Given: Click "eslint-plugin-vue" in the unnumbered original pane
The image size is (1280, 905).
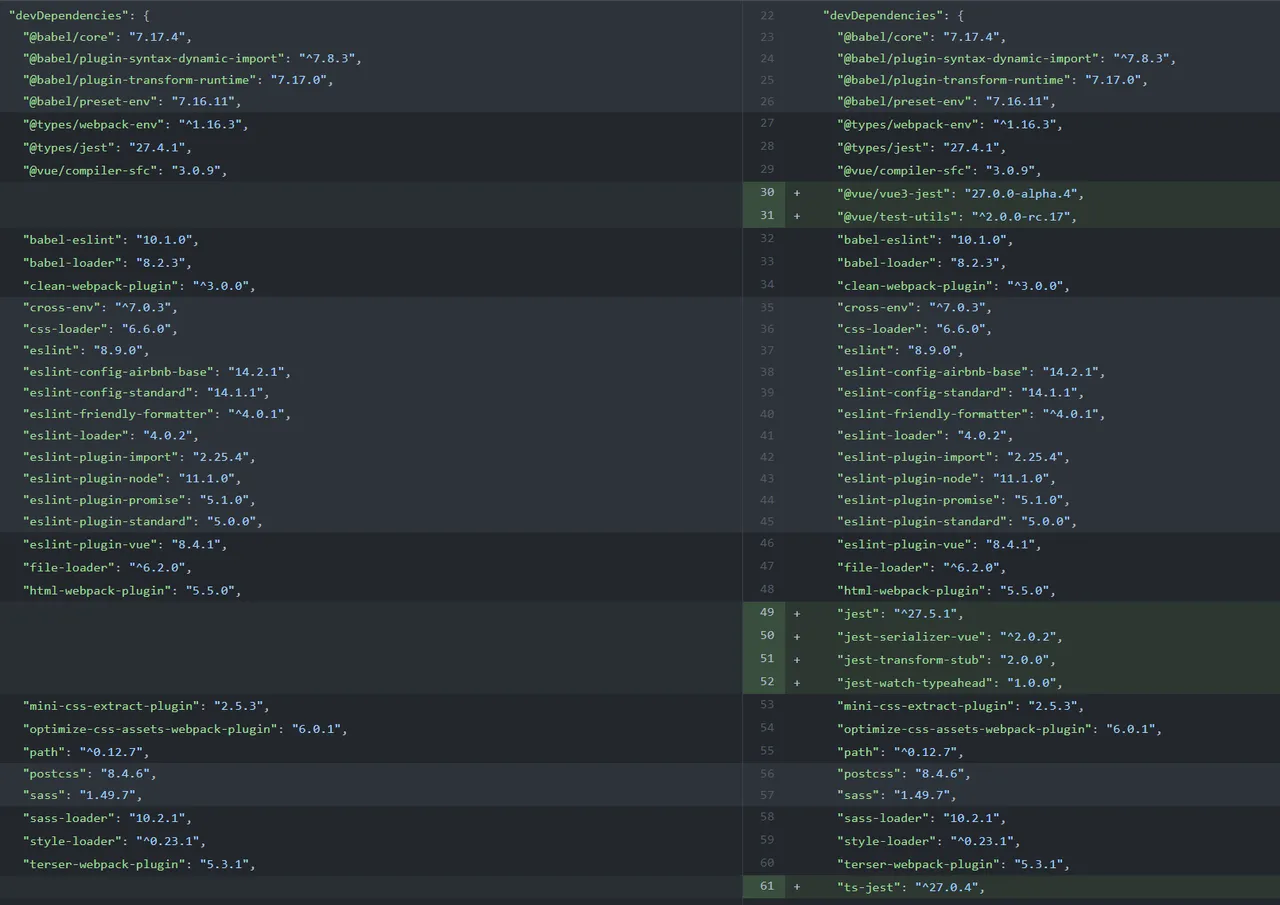Looking at the screenshot, I should pyautogui.click(x=90, y=544).
